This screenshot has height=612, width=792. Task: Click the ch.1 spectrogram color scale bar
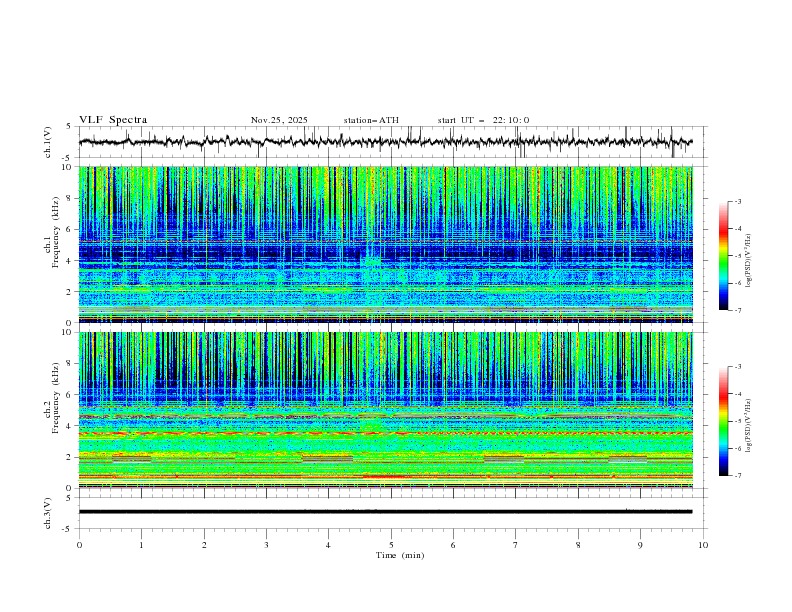[x=723, y=256]
